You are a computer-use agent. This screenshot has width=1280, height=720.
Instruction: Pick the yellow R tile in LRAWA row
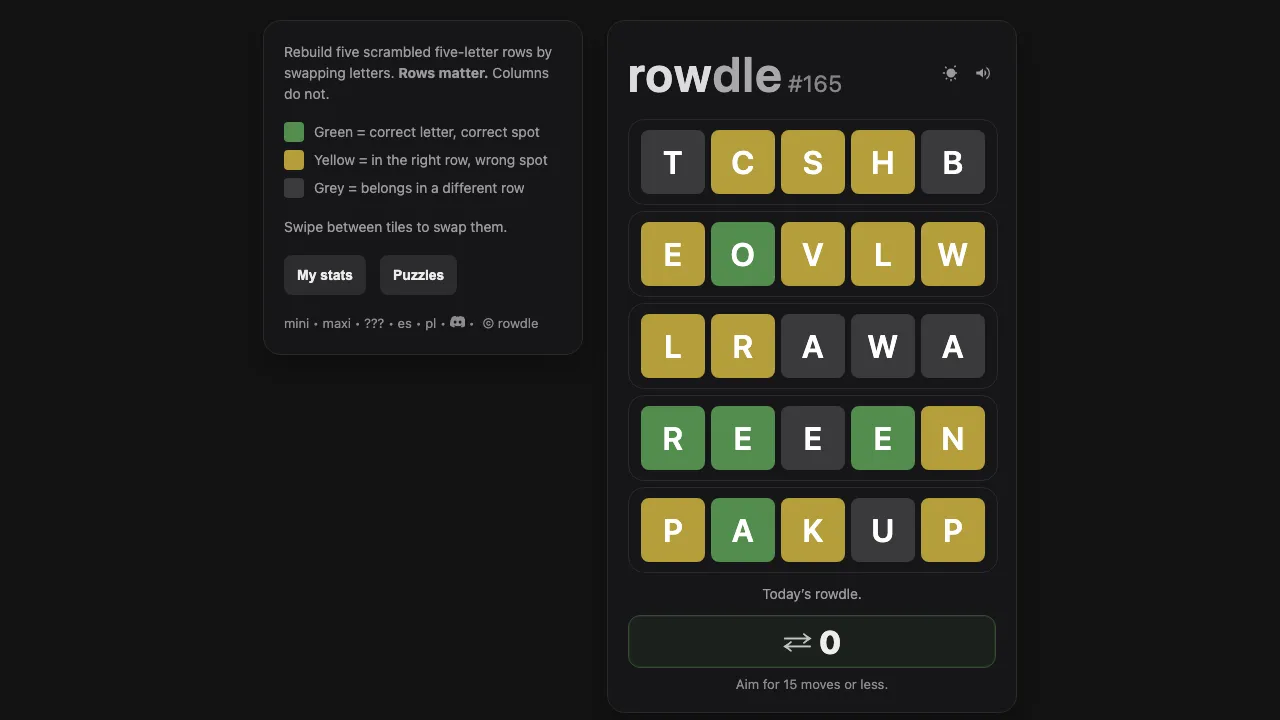click(x=743, y=346)
